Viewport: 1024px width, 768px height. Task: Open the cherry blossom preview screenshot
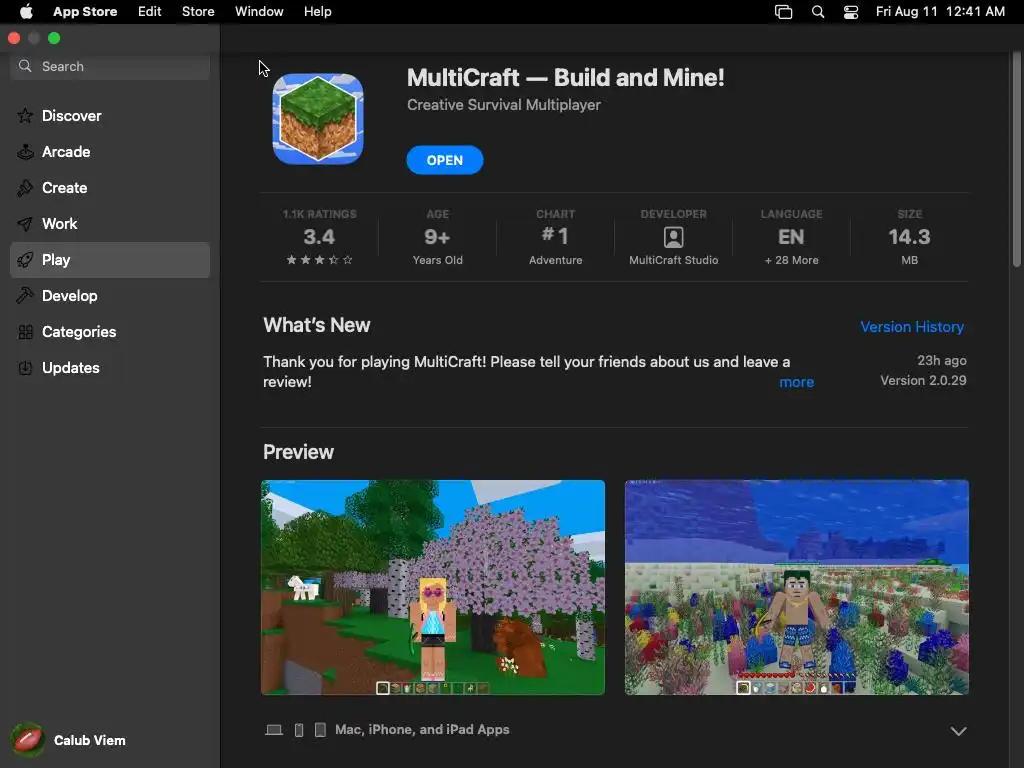coord(433,587)
